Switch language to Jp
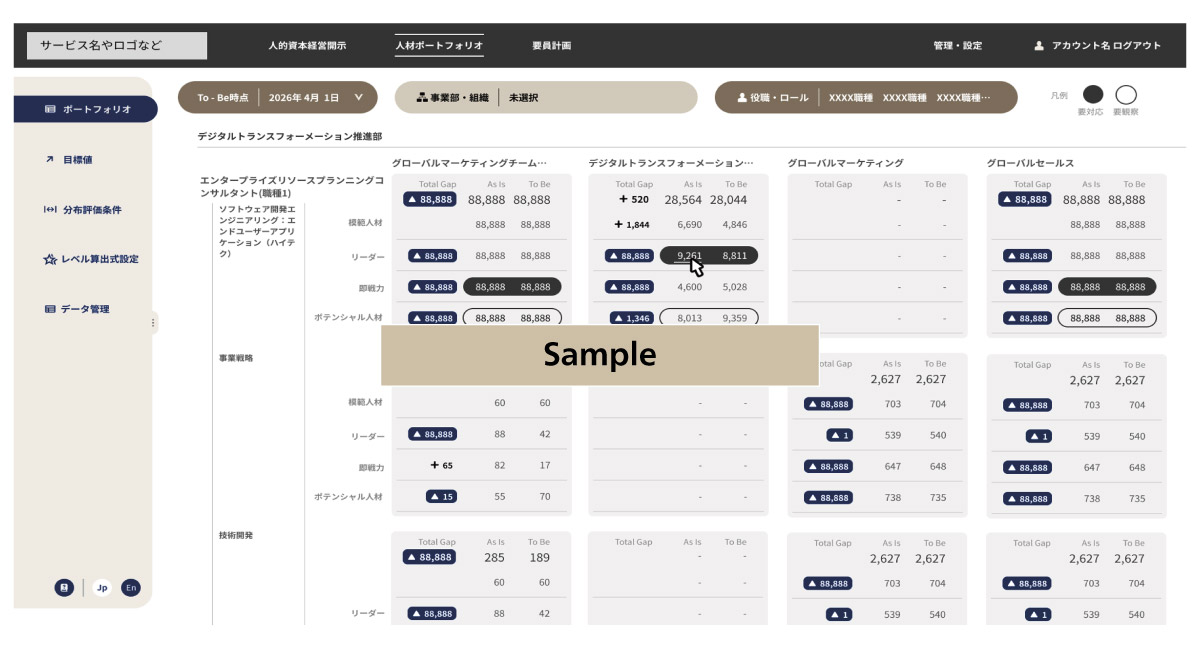Viewport: 1200px width, 648px height. point(101,588)
